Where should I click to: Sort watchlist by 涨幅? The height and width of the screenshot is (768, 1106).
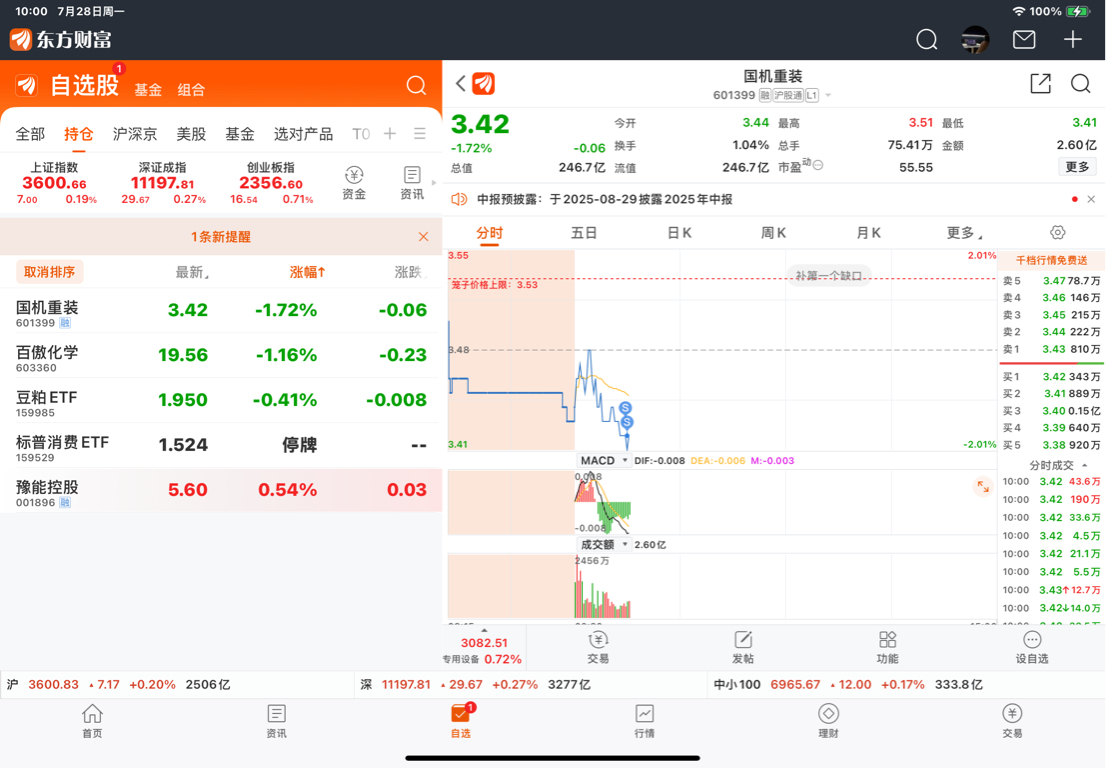click(308, 272)
